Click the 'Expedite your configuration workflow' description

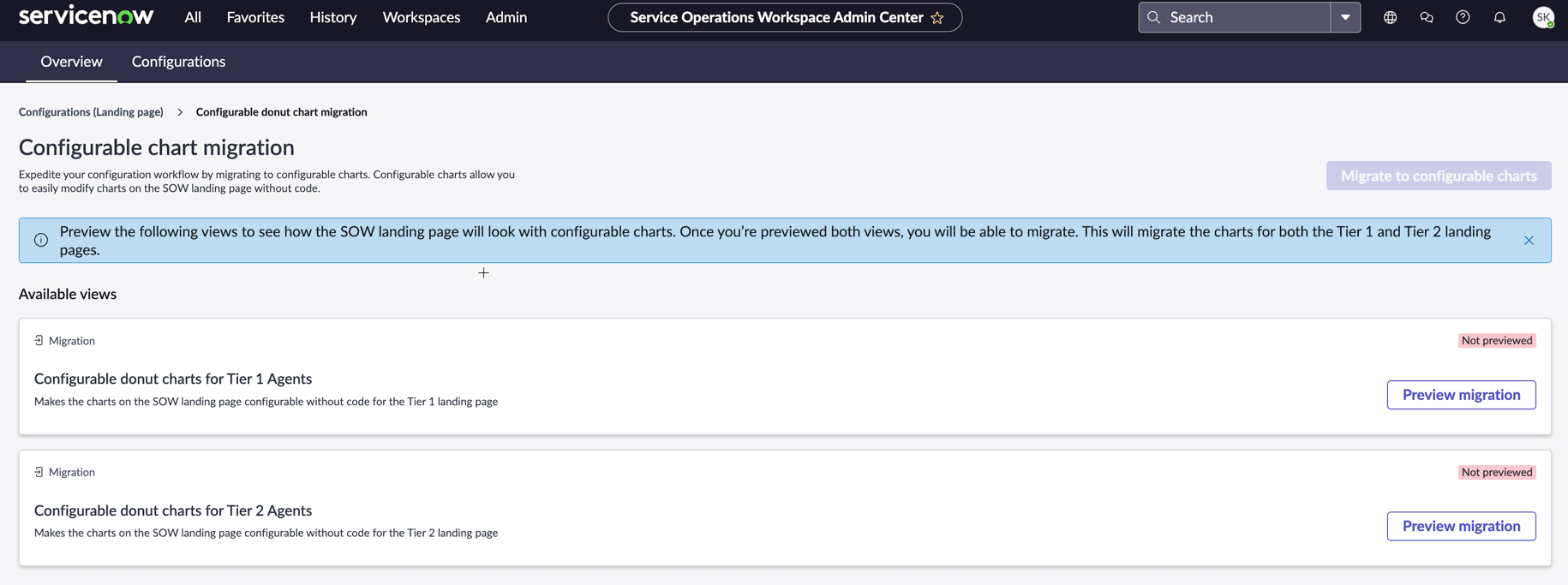point(267,182)
